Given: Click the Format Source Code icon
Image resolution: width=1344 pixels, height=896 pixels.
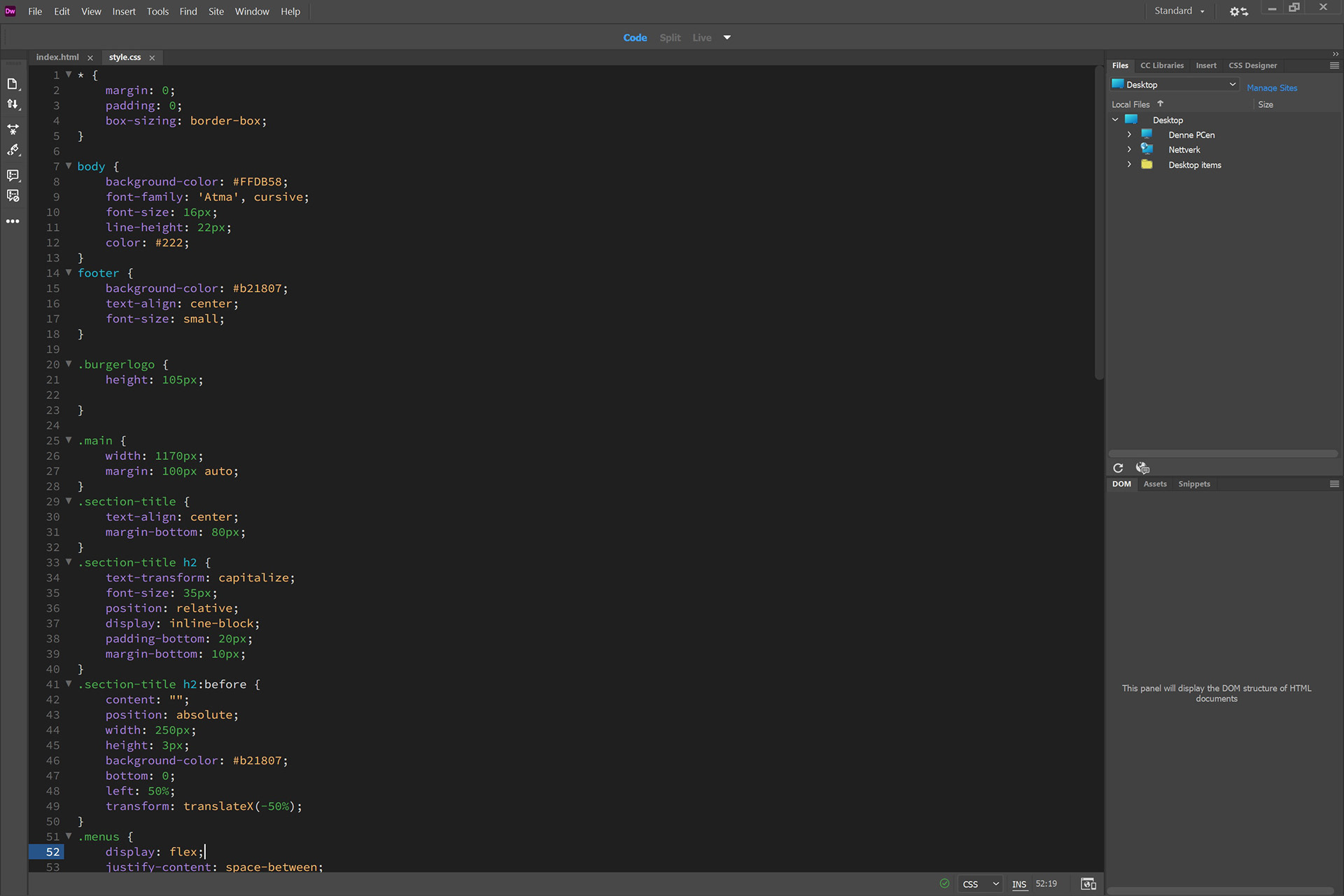Looking at the screenshot, I should coord(13,150).
